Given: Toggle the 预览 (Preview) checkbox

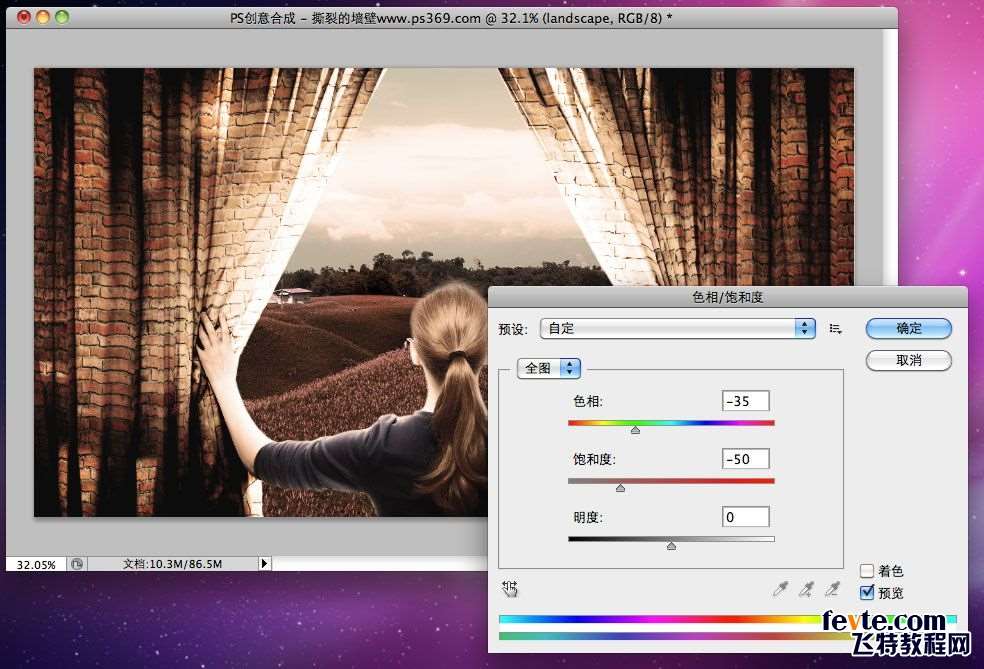Looking at the screenshot, I should coord(867,592).
